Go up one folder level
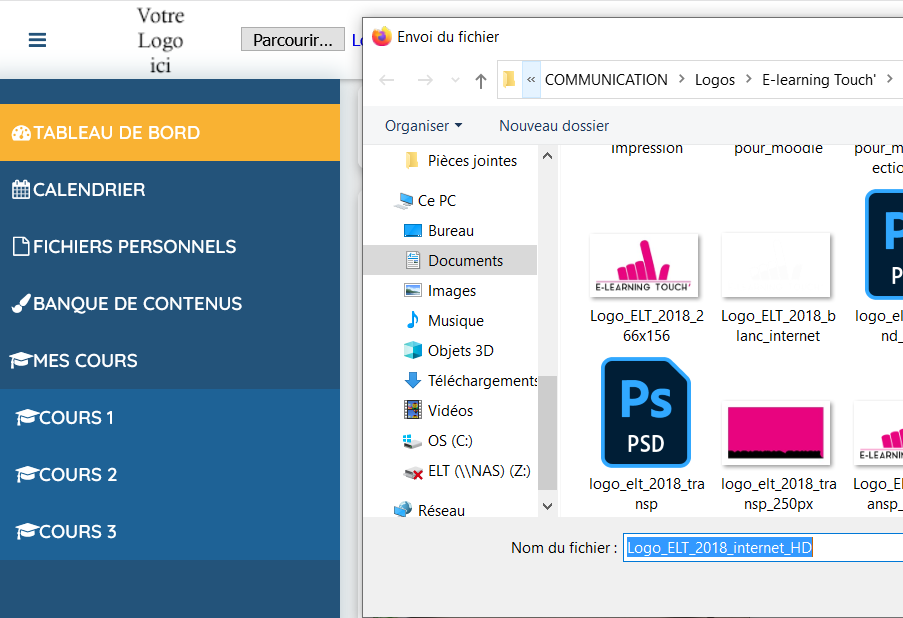 coord(481,81)
